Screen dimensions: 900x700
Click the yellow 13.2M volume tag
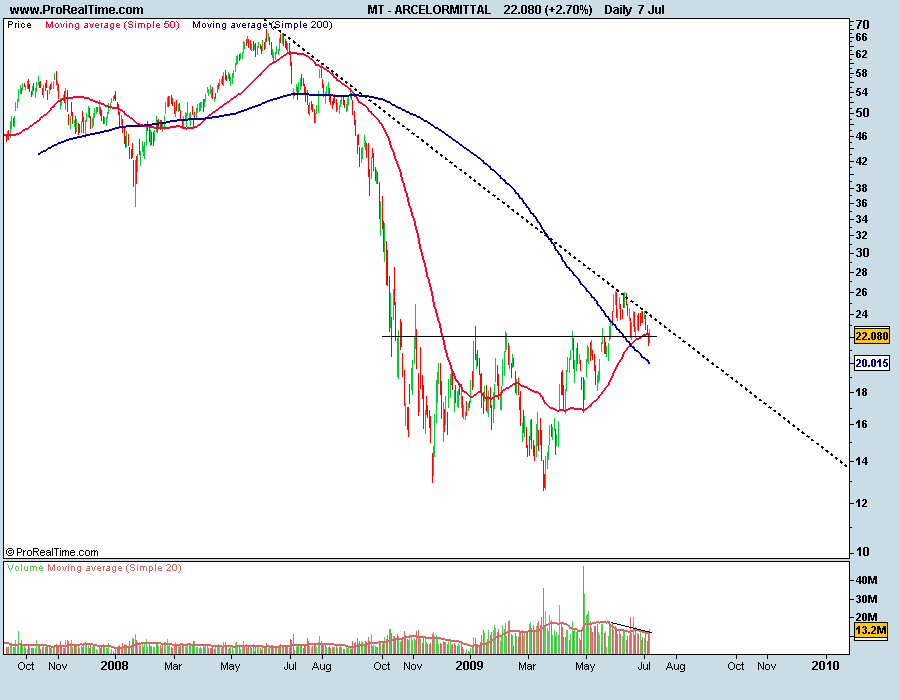[870, 631]
